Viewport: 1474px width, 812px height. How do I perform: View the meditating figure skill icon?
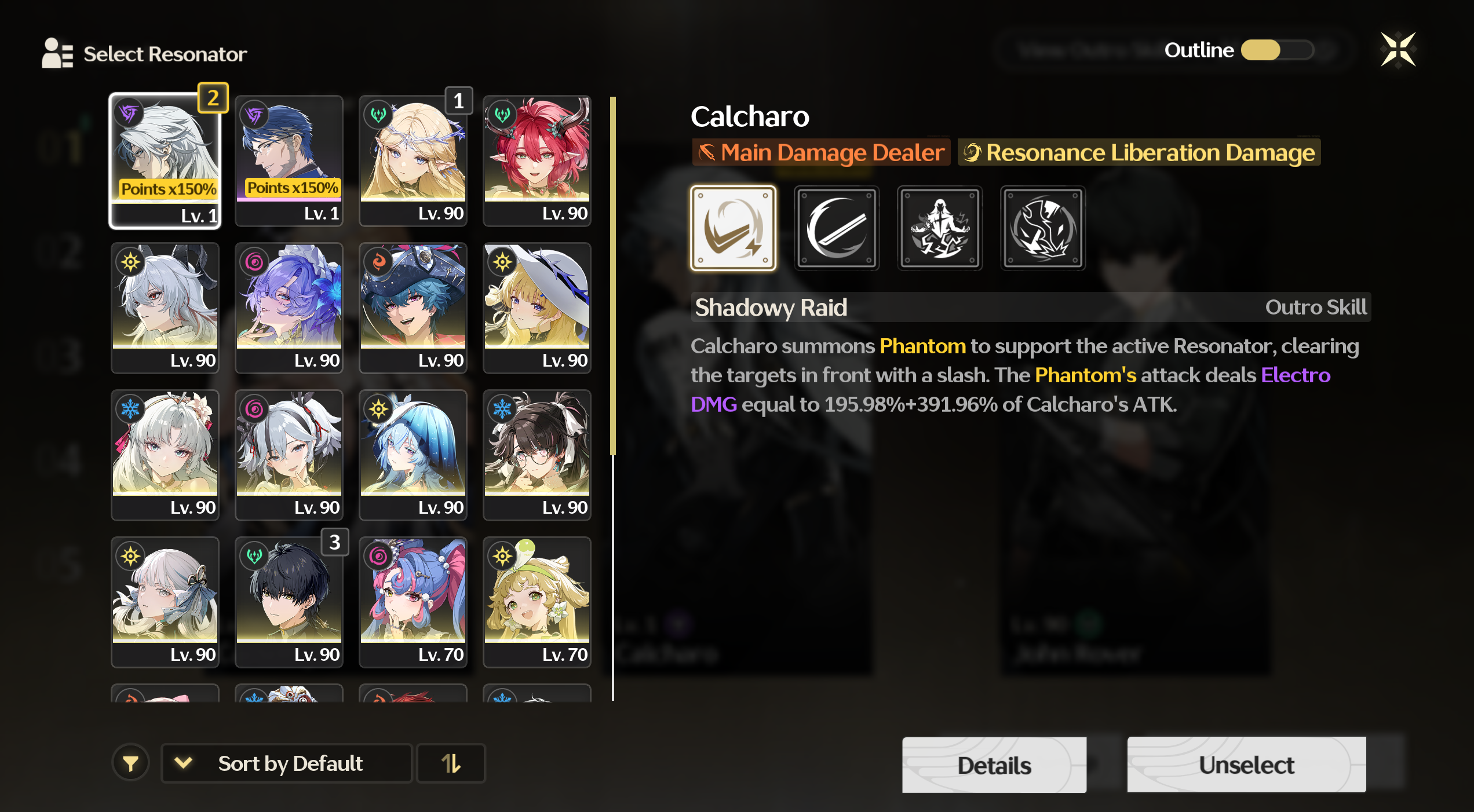click(939, 228)
